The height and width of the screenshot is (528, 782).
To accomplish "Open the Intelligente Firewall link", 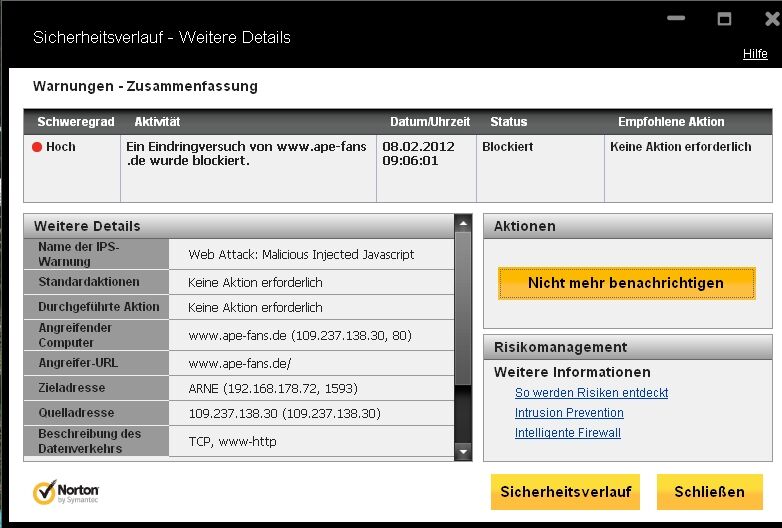I will tap(567, 433).
